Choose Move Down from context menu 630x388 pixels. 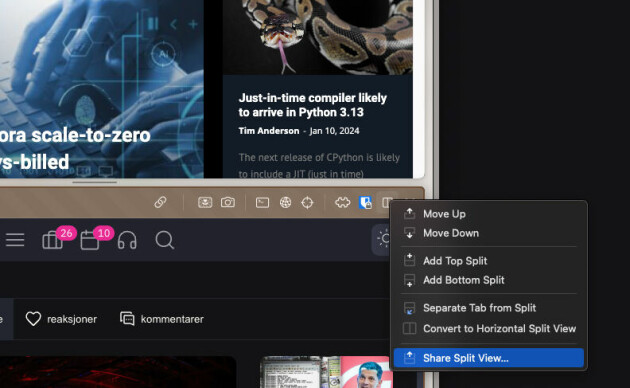(489, 233)
